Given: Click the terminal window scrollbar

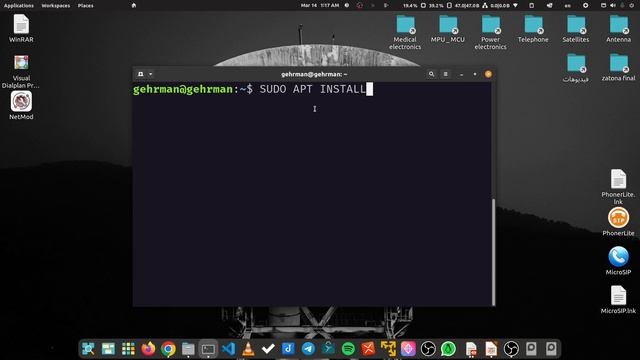Looking at the screenshot, I should tap(493, 252).
